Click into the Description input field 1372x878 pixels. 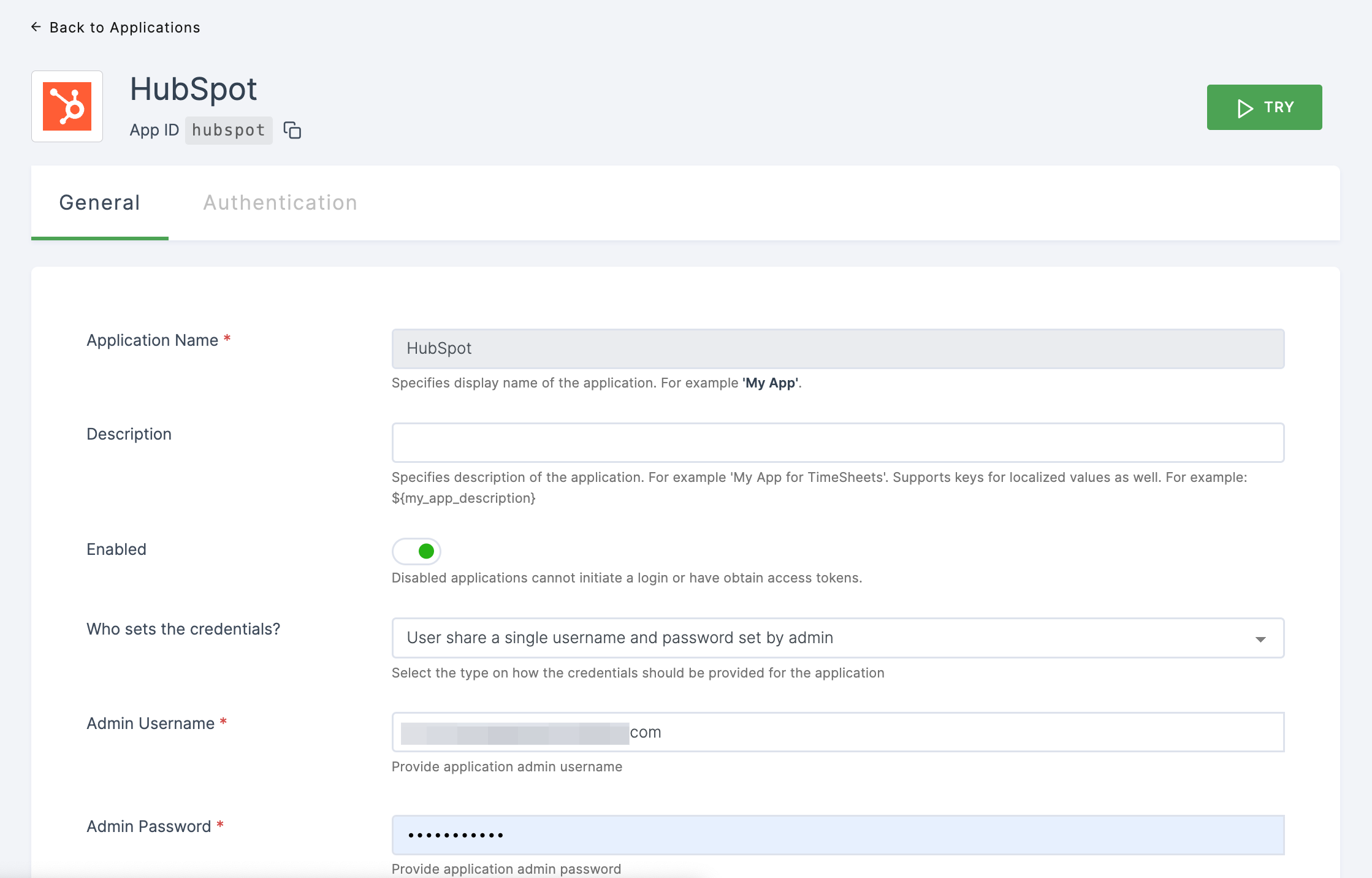coord(838,443)
